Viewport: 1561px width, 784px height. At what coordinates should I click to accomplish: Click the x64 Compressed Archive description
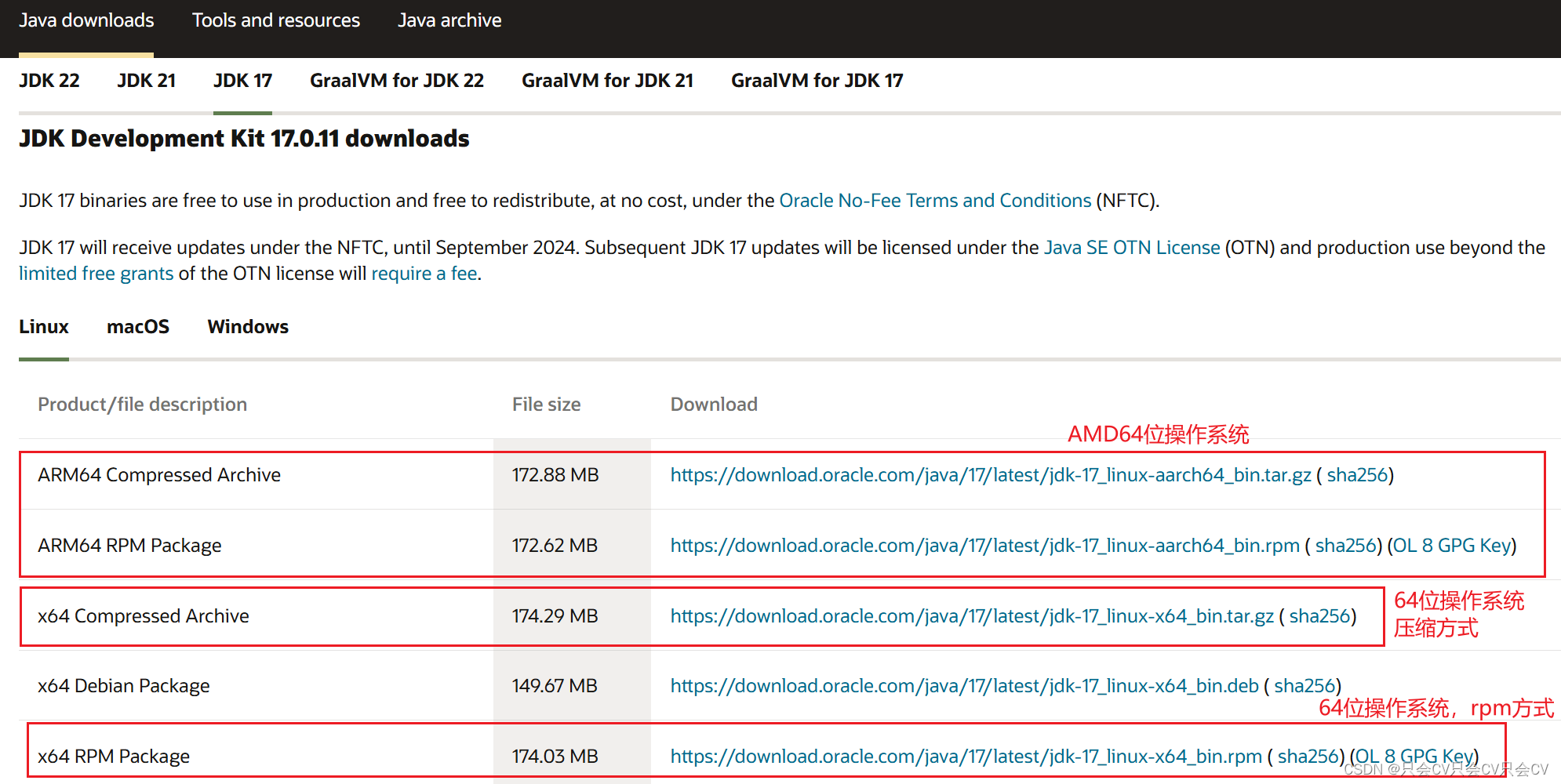tap(144, 616)
